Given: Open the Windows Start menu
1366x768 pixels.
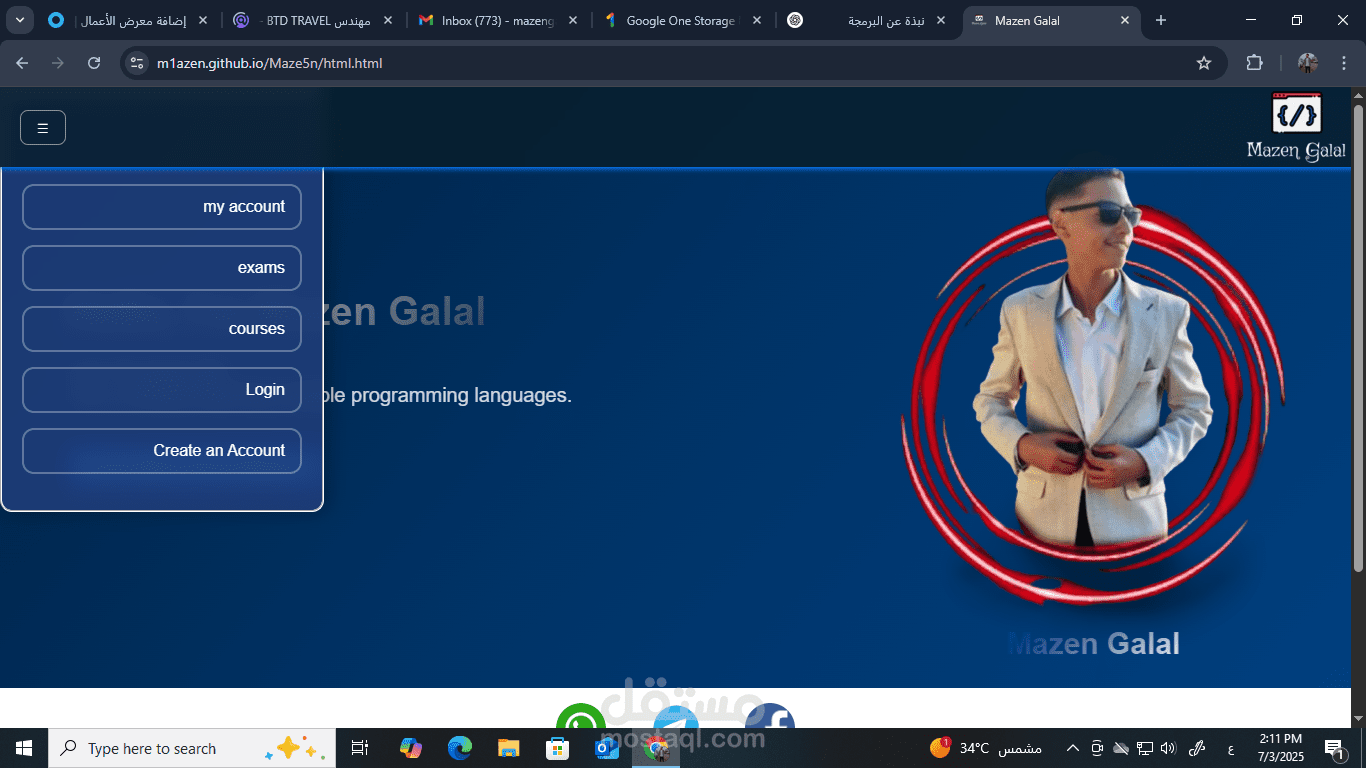Looking at the screenshot, I should 24,748.
